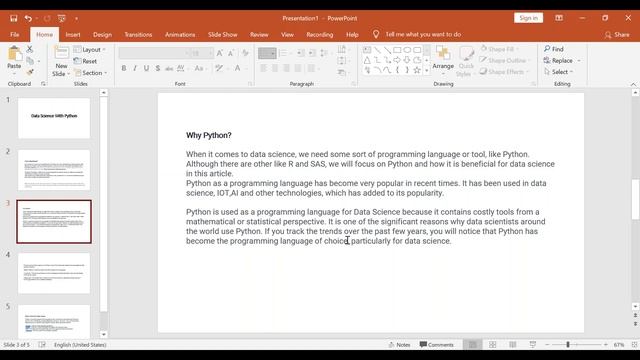Viewport: 640px width, 360px height.
Task: Select slide 1 thumbnail Data Science With Python
Action: (54, 118)
